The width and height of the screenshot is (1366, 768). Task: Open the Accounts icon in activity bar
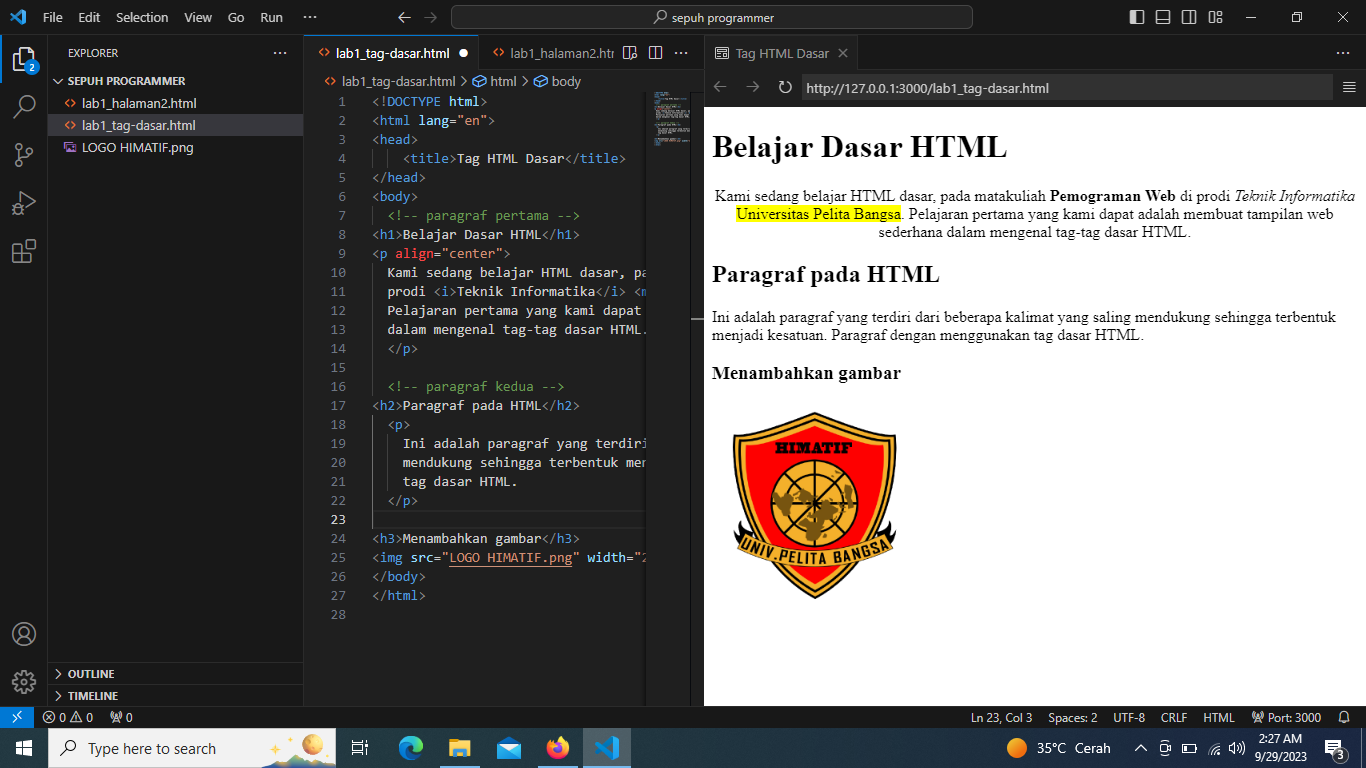coord(24,633)
